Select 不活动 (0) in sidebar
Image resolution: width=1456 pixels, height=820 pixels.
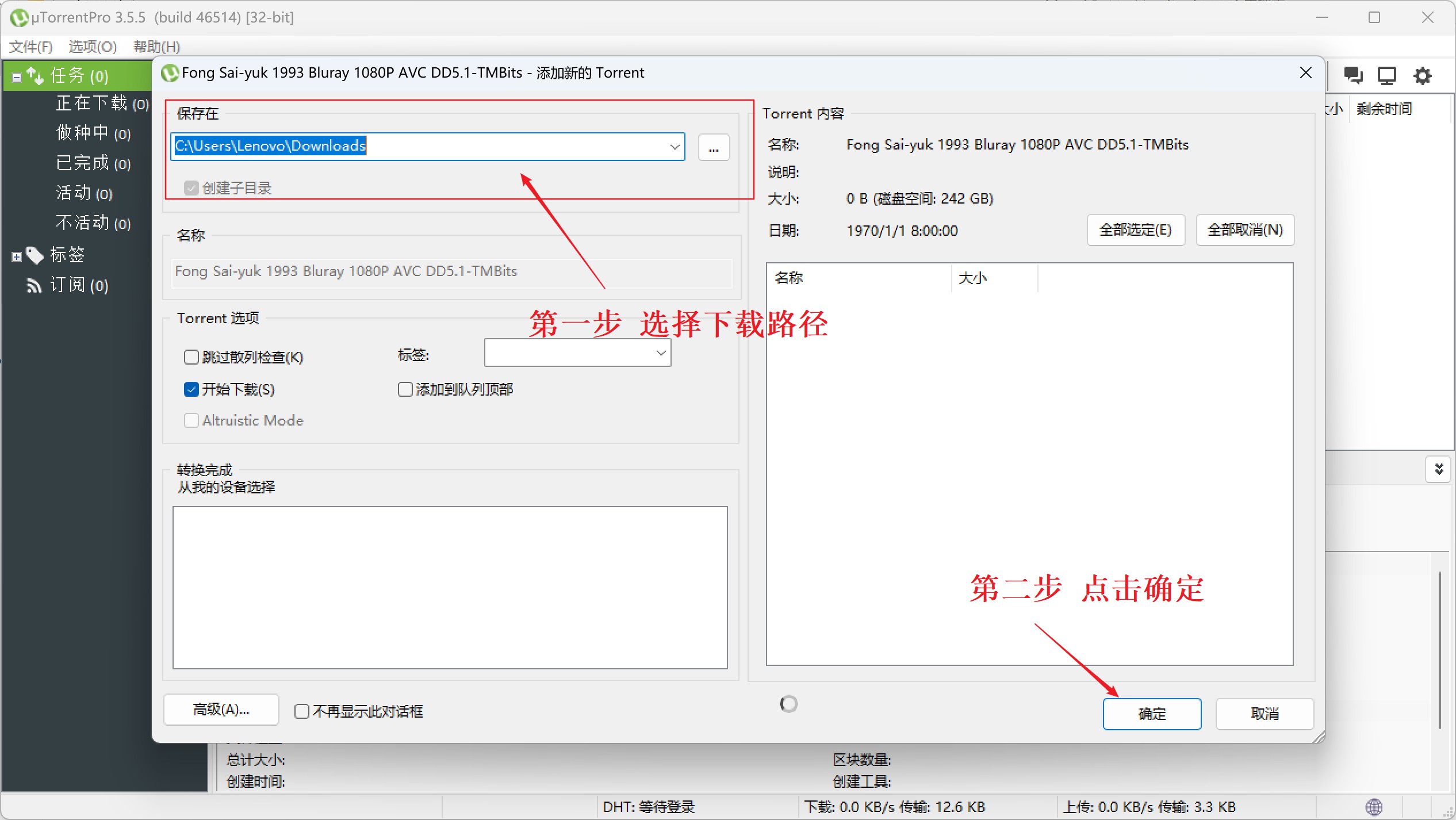[x=94, y=223]
